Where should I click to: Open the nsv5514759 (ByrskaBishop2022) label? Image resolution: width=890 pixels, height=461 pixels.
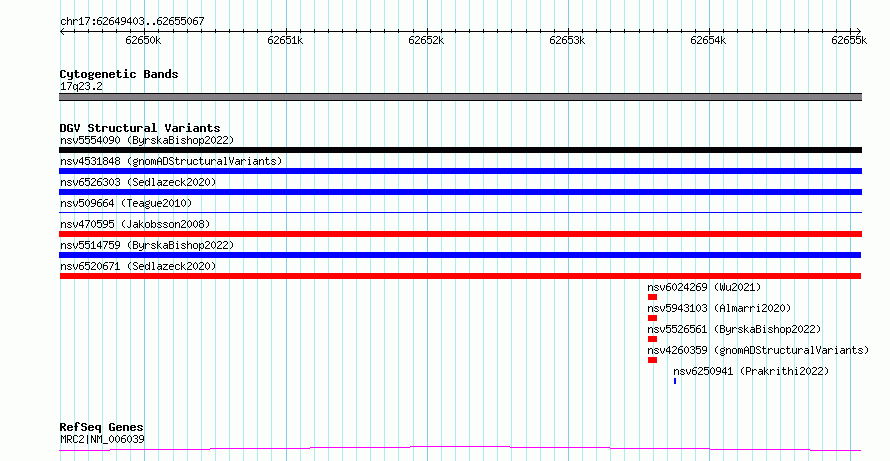point(147,245)
